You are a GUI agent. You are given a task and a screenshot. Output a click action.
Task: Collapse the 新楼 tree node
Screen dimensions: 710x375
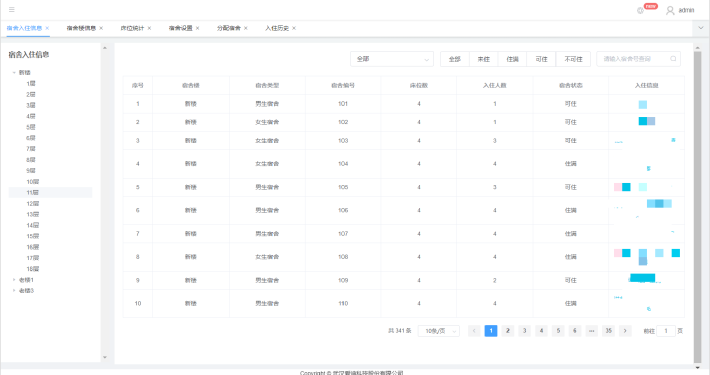[14, 72]
